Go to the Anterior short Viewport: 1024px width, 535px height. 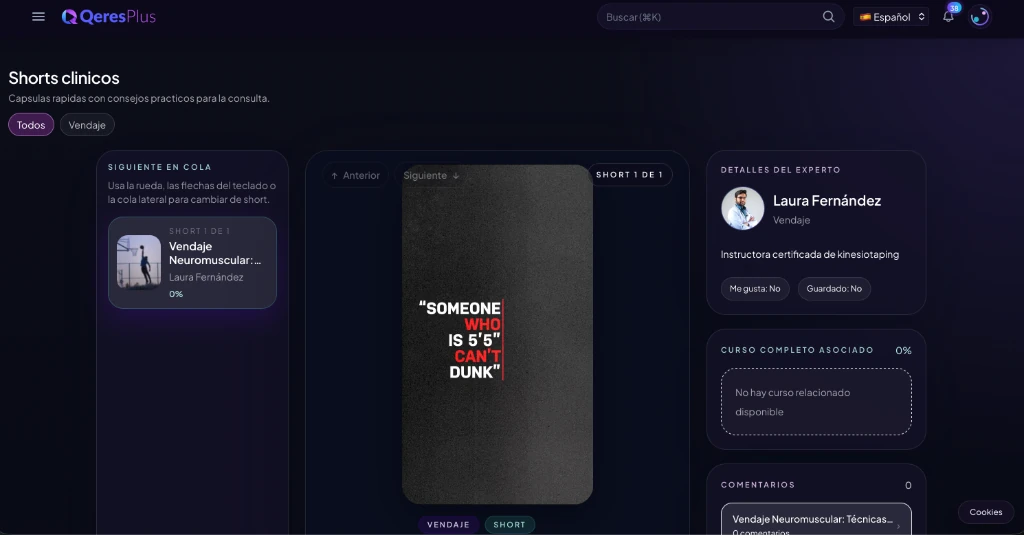[356, 175]
